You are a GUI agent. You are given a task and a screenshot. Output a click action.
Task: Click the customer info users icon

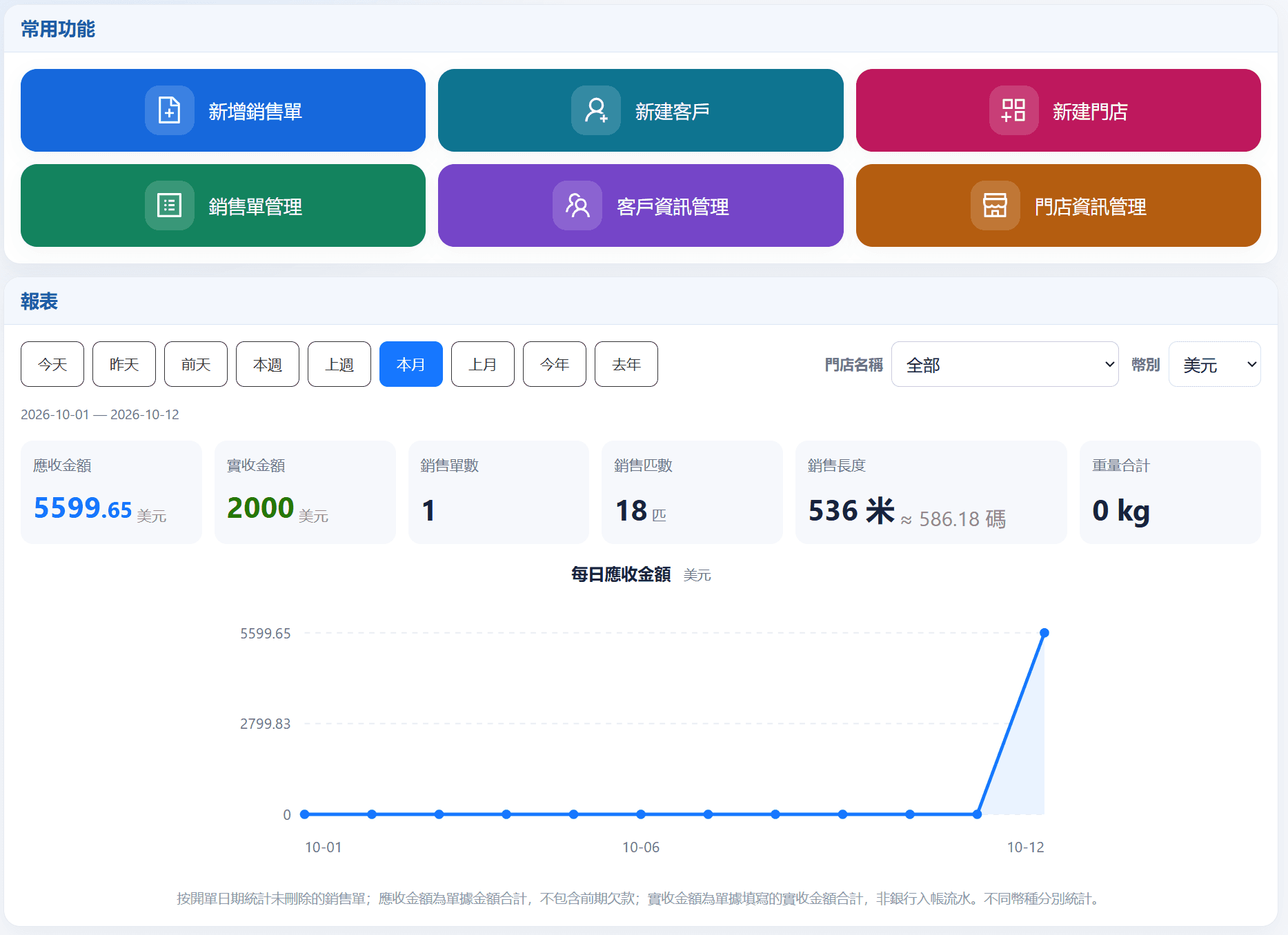(577, 205)
